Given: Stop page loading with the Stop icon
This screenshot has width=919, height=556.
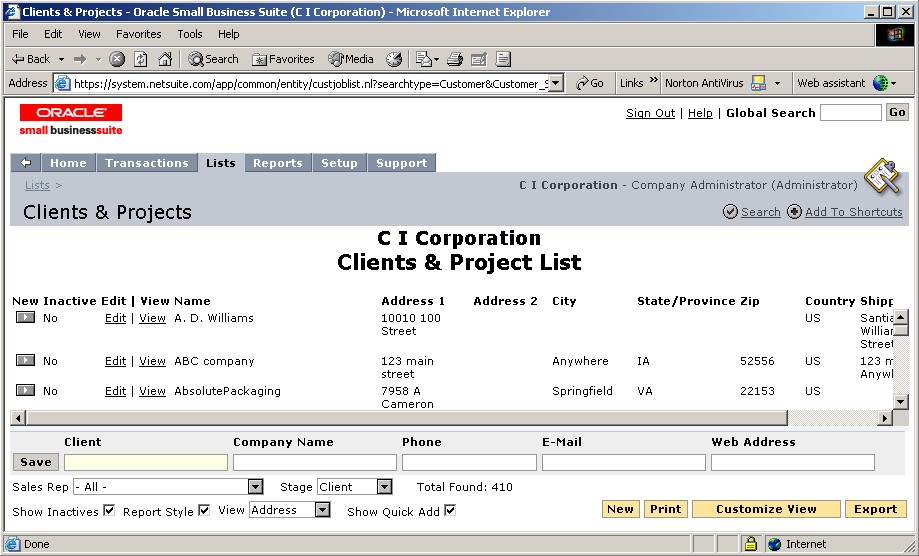Looking at the screenshot, I should (117, 59).
